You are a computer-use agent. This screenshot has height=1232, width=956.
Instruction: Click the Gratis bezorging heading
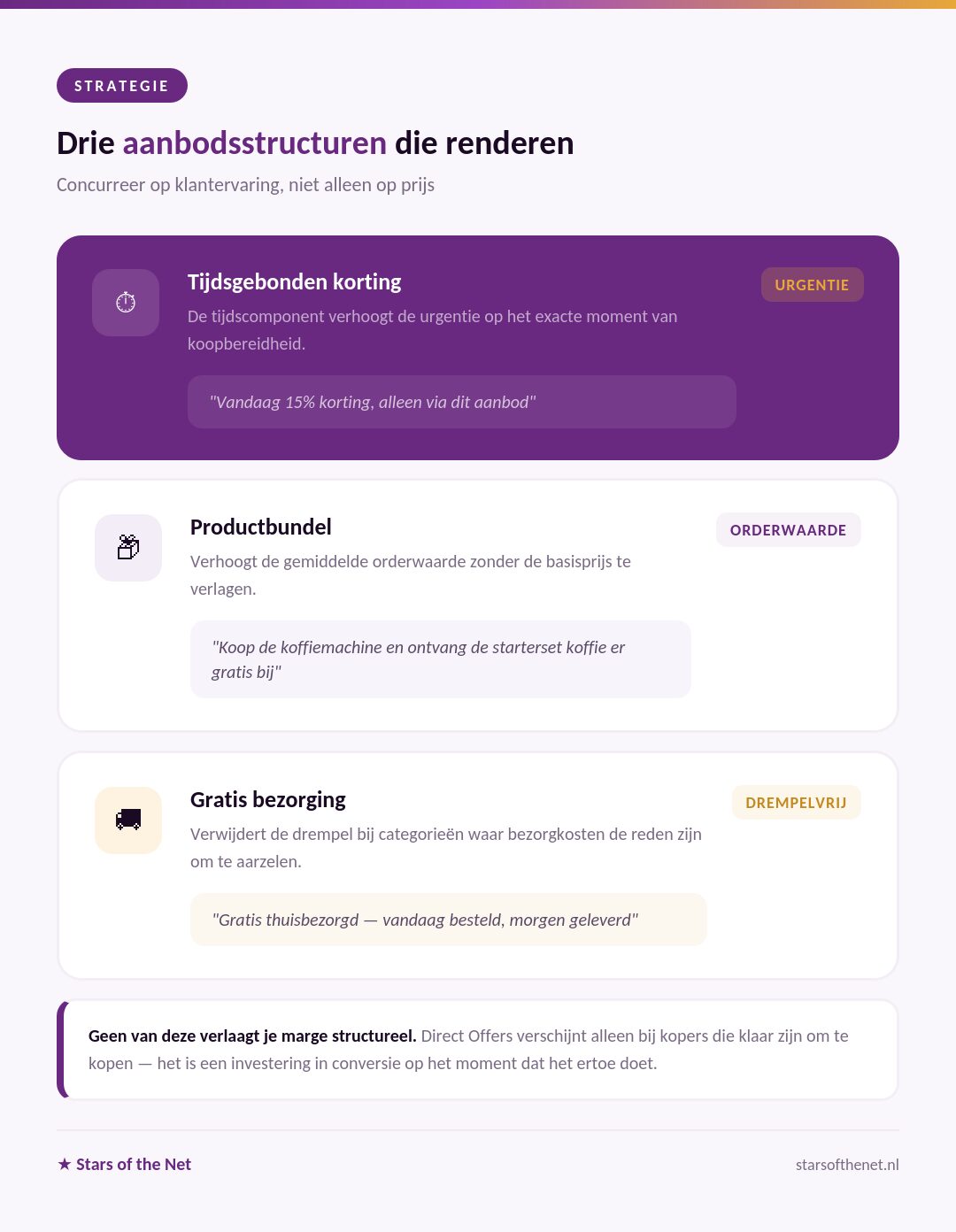268,799
